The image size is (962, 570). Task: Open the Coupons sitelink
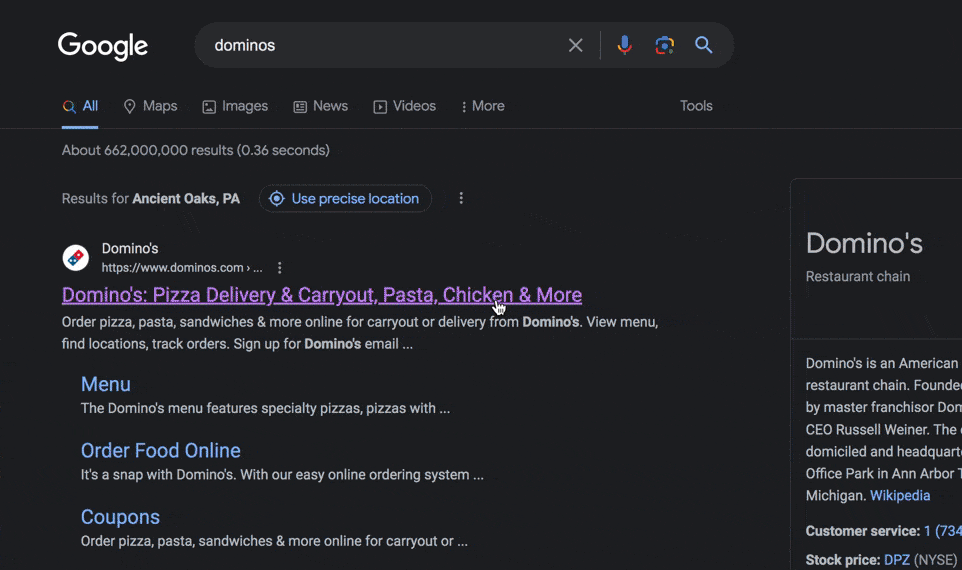pos(120,517)
